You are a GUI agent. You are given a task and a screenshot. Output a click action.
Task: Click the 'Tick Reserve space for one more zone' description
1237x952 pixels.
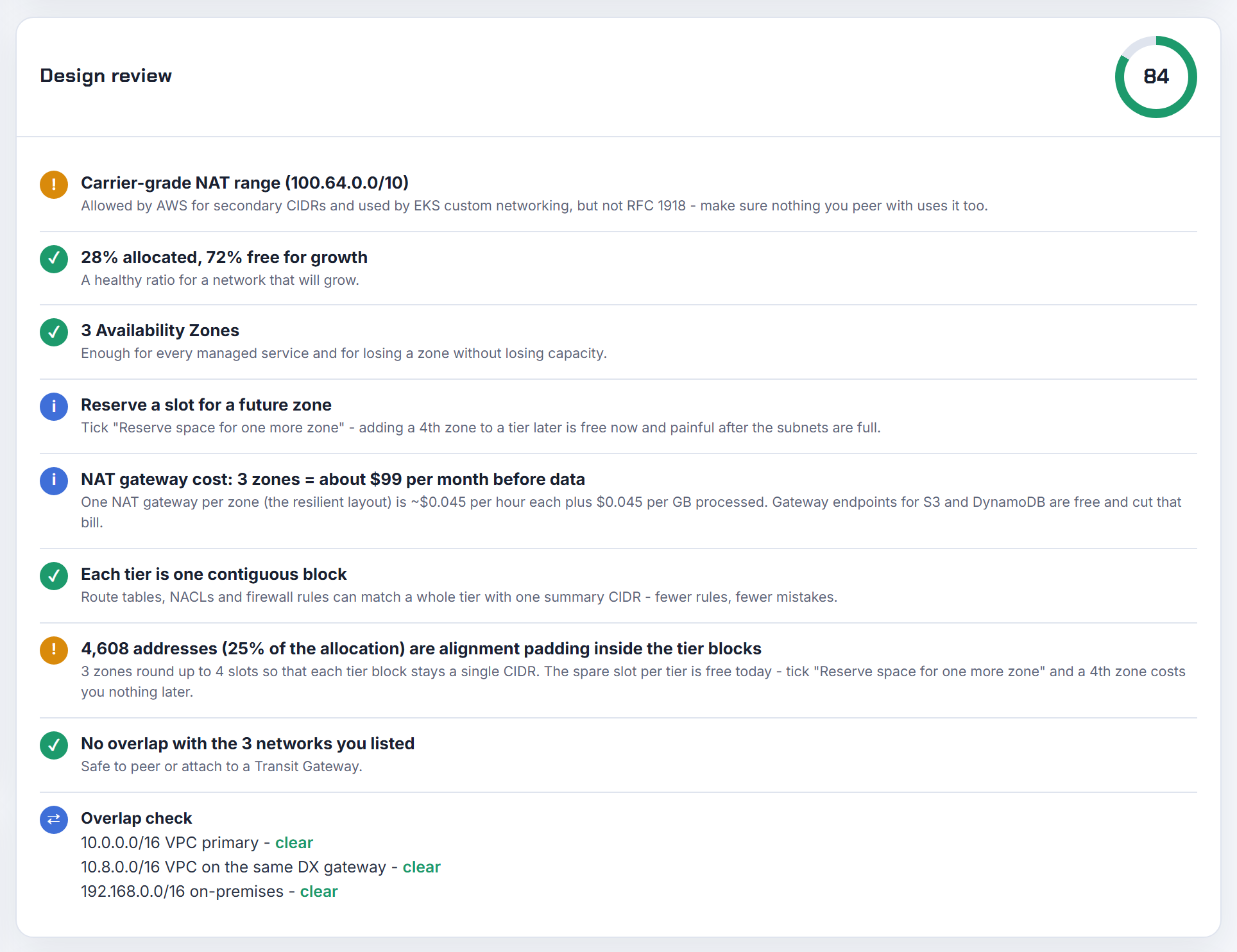(481, 428)
